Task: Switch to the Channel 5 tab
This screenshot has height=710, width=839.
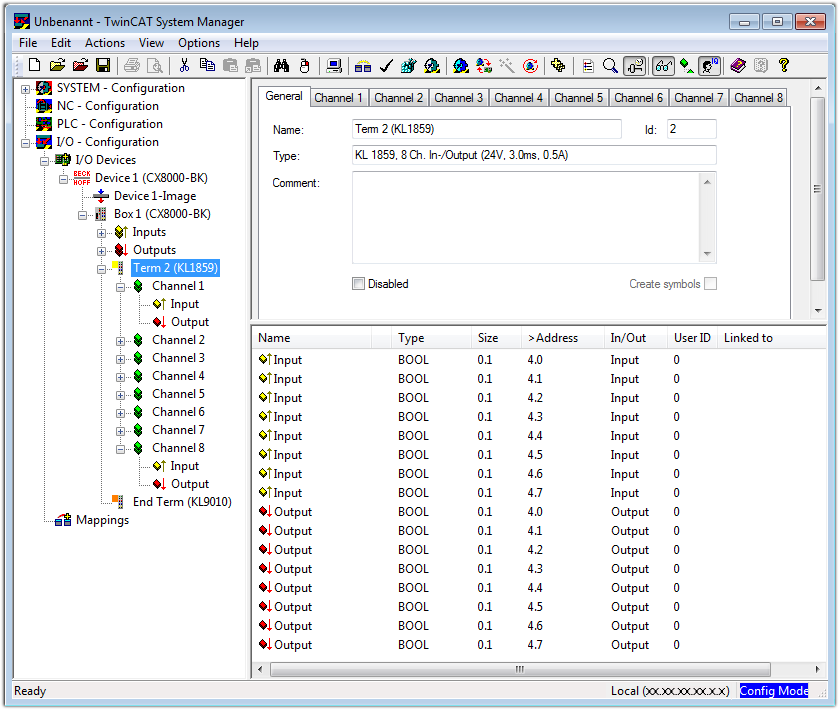Action: 578,98
